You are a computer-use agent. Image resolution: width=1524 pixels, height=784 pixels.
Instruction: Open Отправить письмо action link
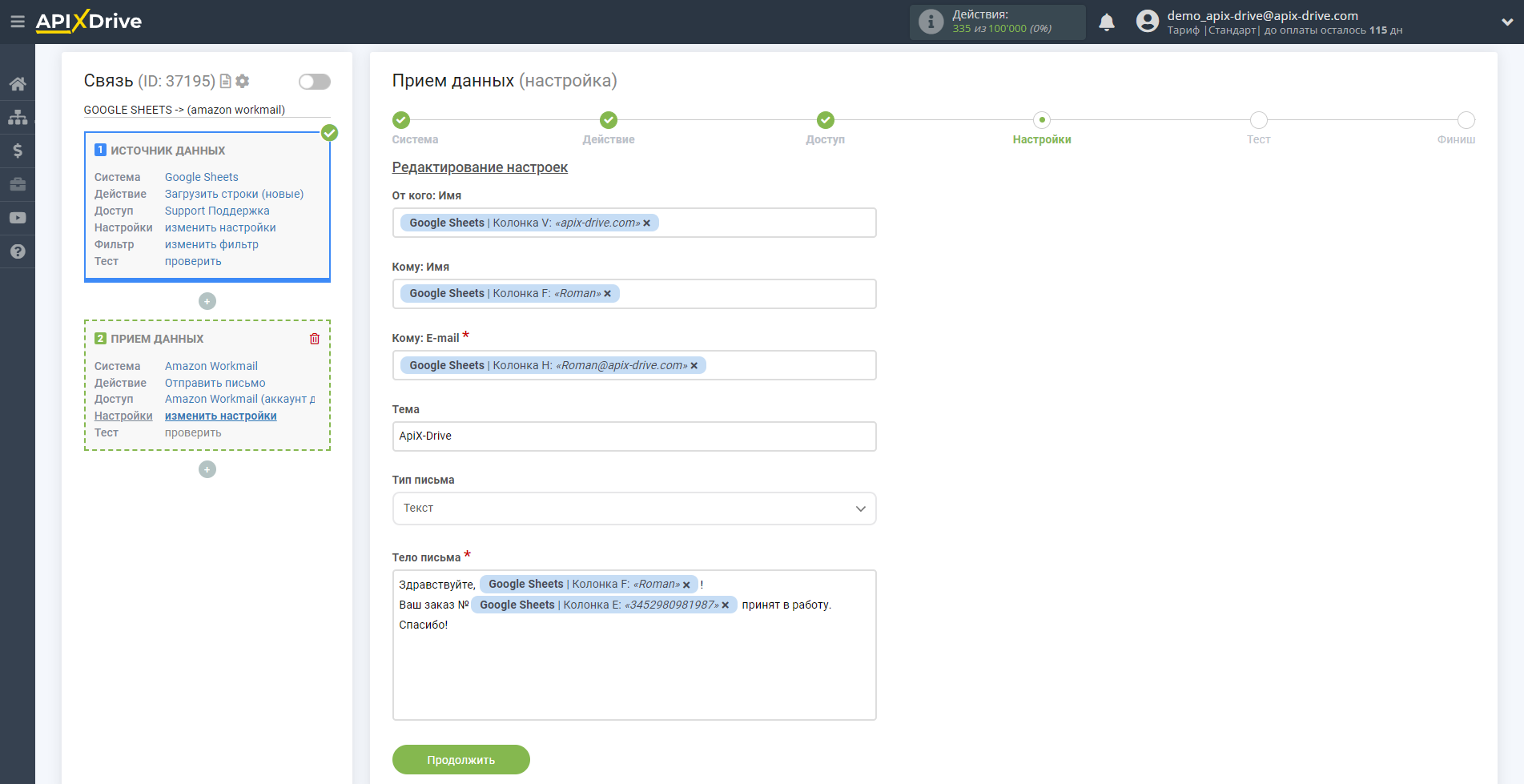(x=215, y=383)
